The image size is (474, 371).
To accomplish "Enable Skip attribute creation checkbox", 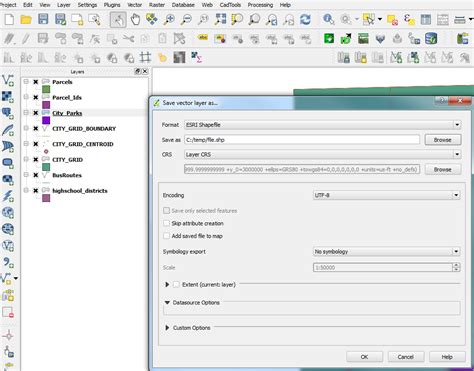I will click(166, 223).
